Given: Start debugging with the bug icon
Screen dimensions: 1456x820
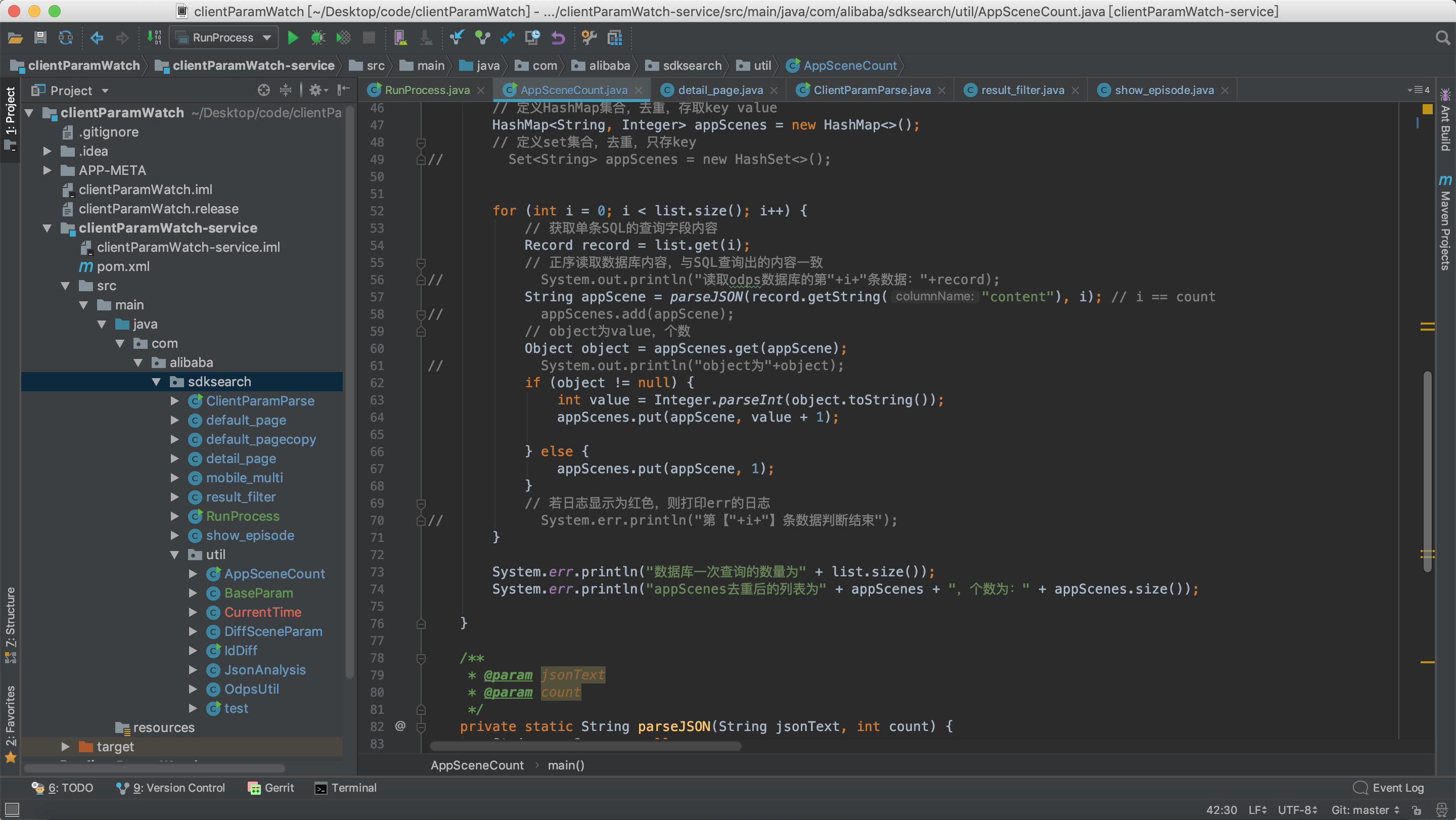Looking at the screenshot, I should tap(317, 38).
